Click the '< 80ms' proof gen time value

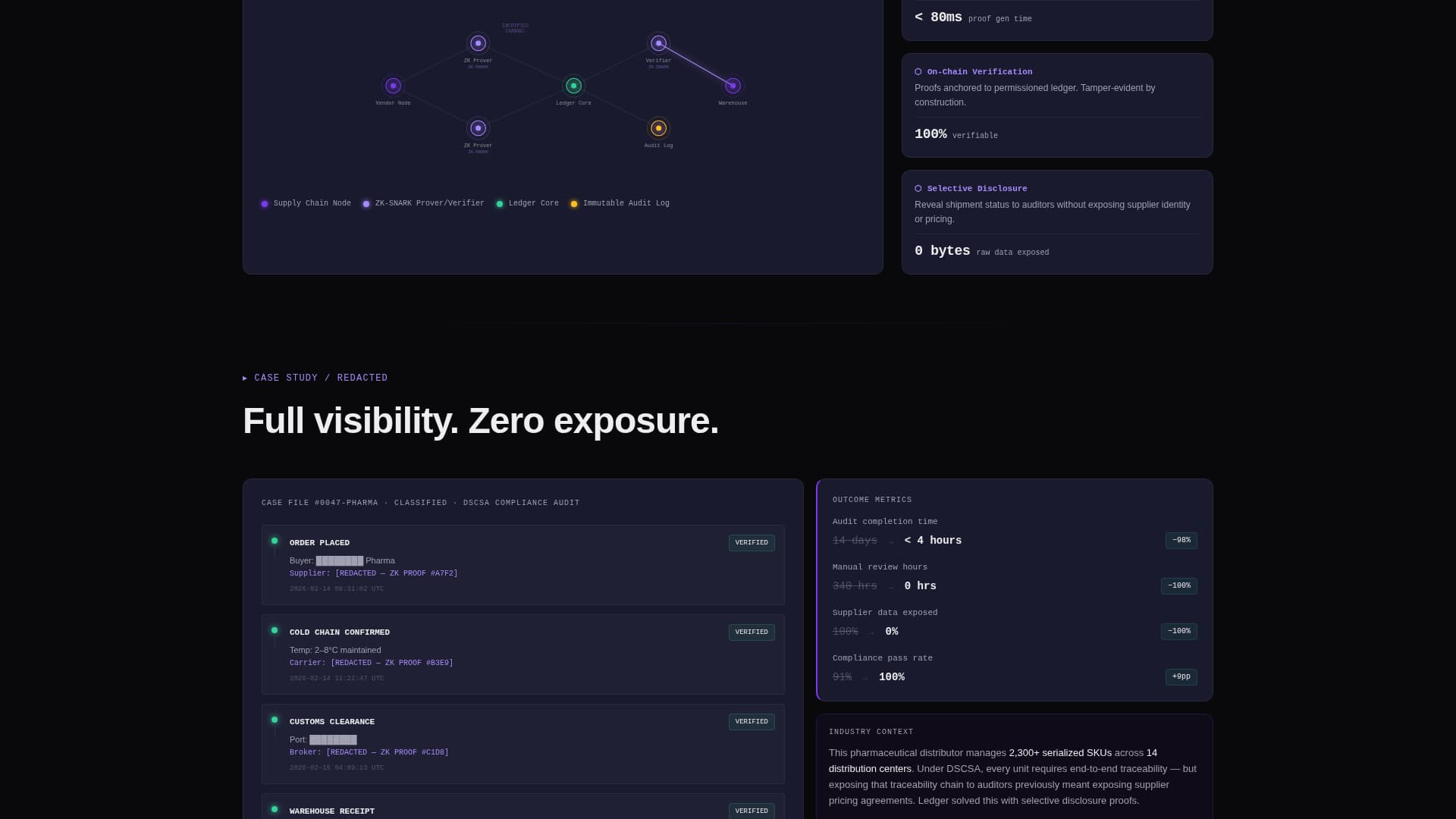pyautogui.click(x=938, y=17)
